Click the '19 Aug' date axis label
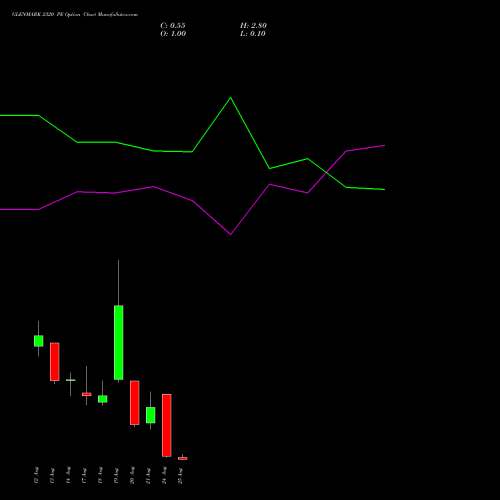 point(116,475)
